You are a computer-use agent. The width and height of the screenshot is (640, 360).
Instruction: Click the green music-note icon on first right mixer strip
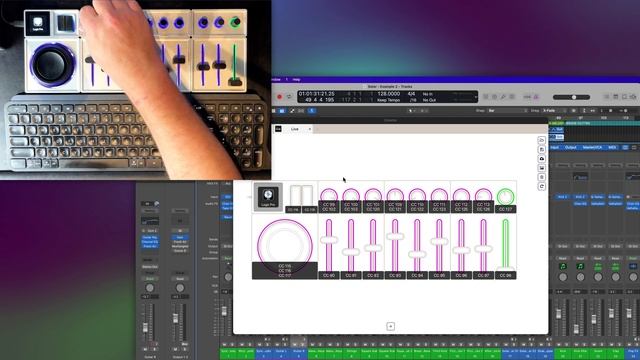pyautogui.click(x=563, y=266)
